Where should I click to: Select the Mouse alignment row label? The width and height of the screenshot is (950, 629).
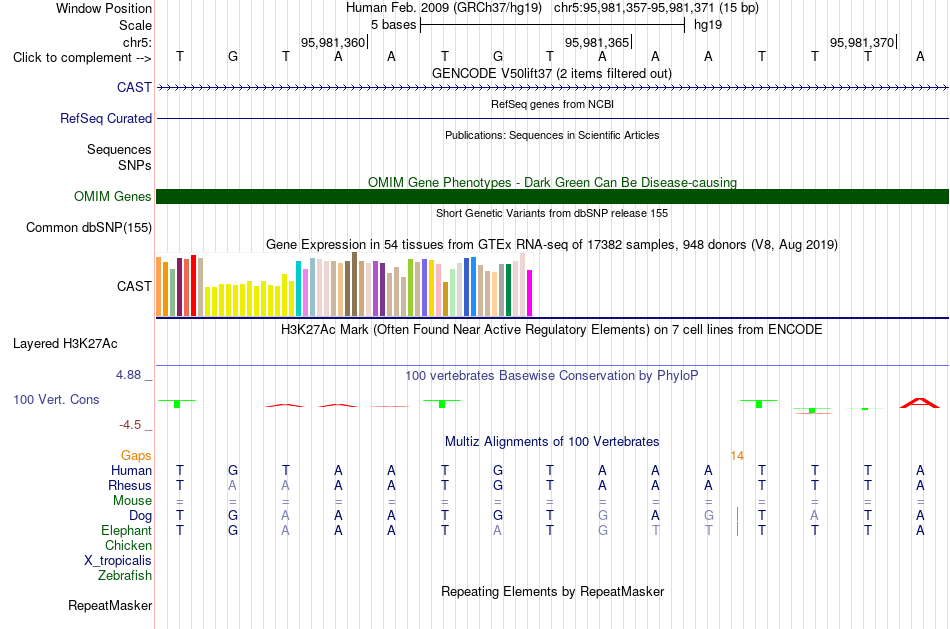pyautogui.click(x=132, y=501)
